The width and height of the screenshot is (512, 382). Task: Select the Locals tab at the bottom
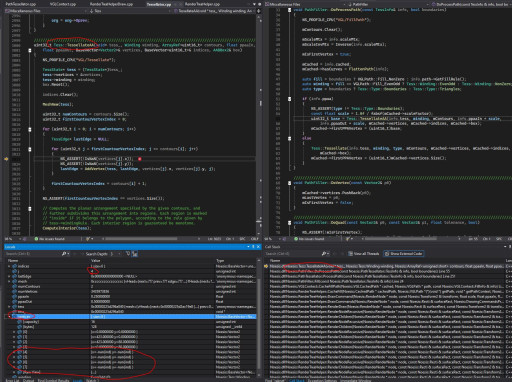pos(78,380)
